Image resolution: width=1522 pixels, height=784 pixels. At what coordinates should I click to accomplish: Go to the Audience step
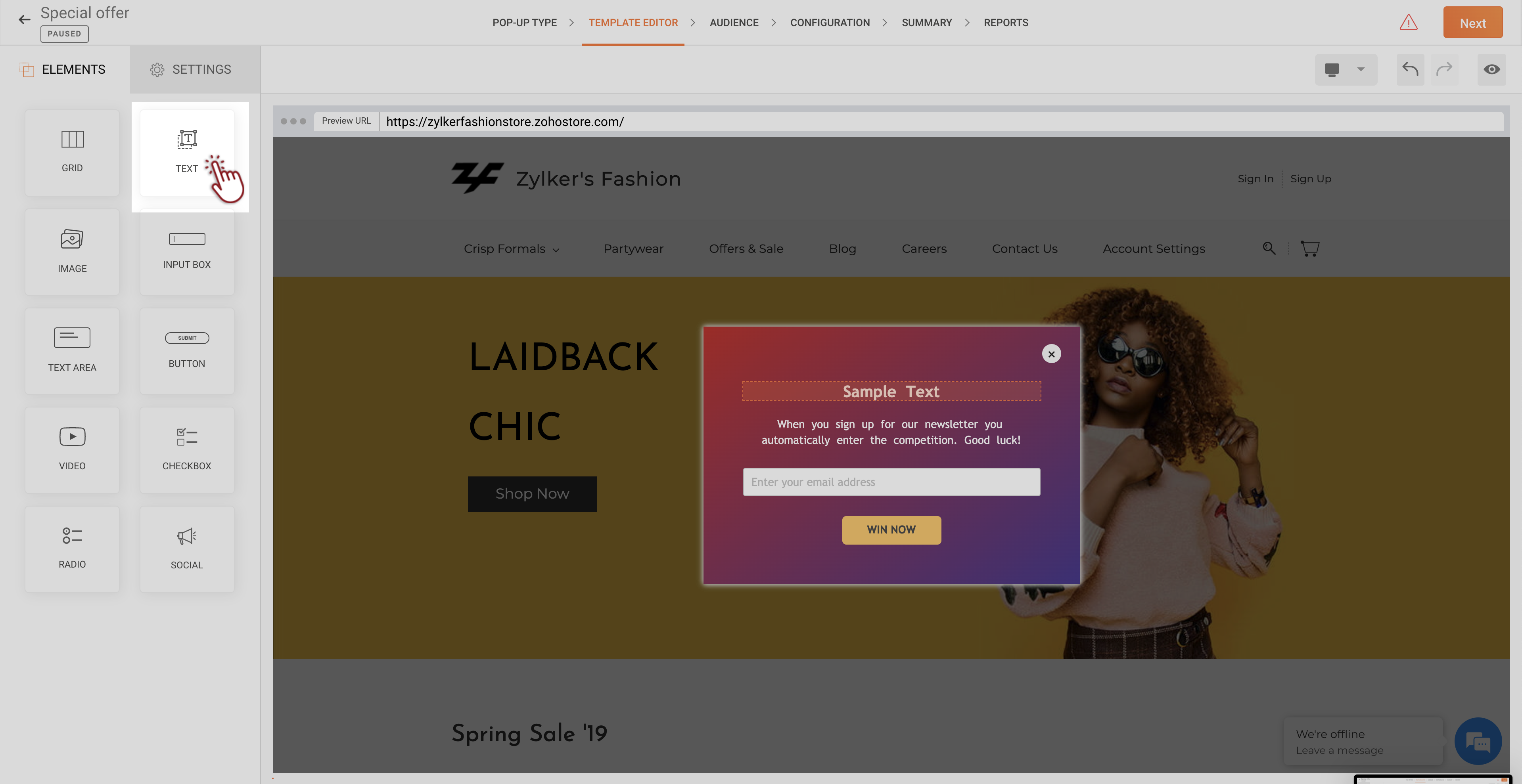(x=734, y=23)
